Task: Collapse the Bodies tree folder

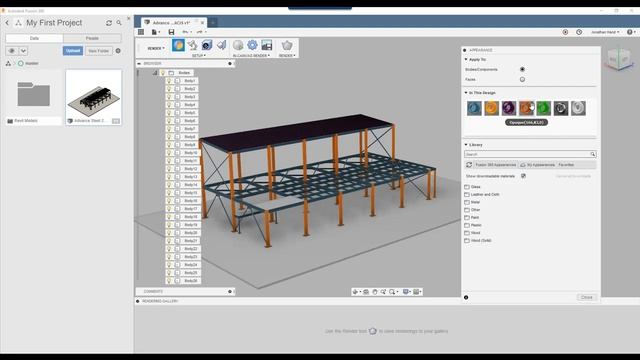Action: pyautogui.click(x=155, y=73)
